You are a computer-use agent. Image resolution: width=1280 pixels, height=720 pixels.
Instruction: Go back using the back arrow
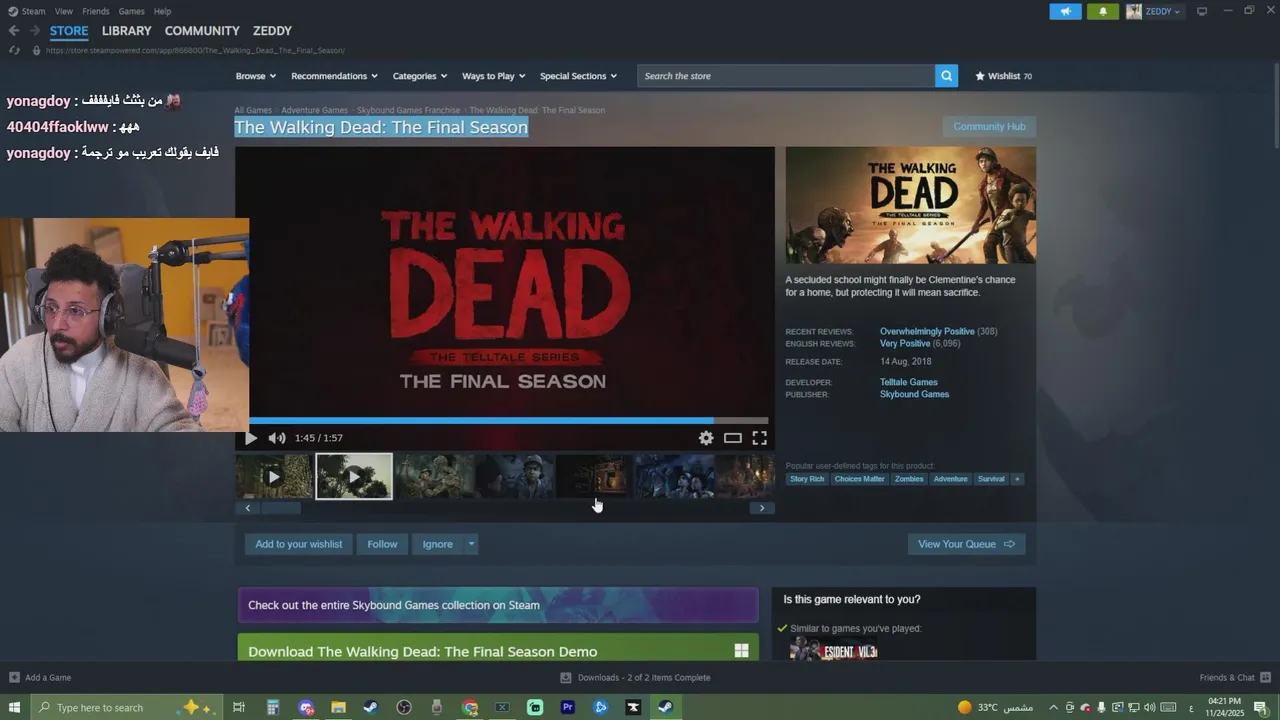point(14,31)
